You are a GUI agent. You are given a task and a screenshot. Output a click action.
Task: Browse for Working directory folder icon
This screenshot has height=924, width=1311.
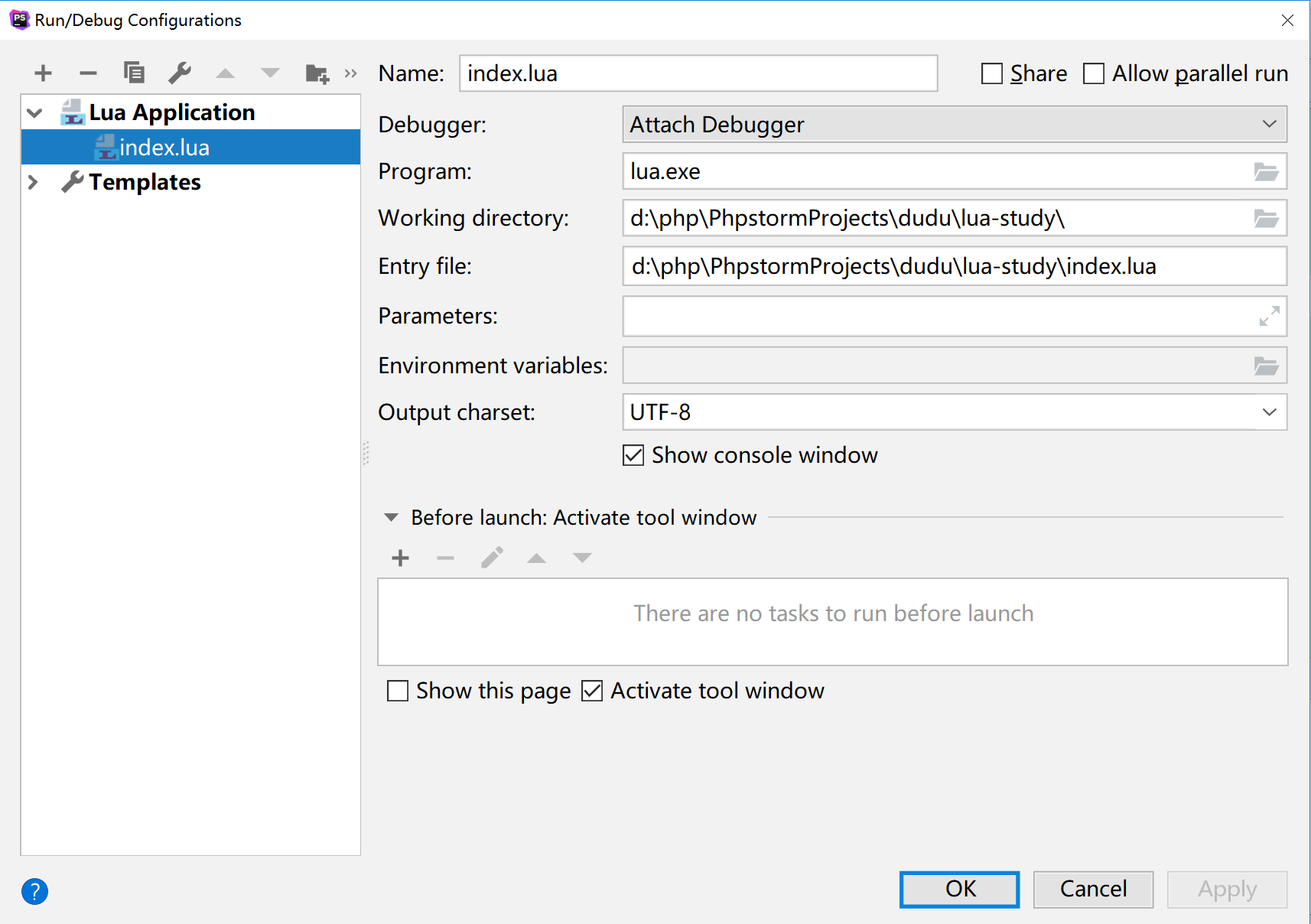pos(1267,219)
